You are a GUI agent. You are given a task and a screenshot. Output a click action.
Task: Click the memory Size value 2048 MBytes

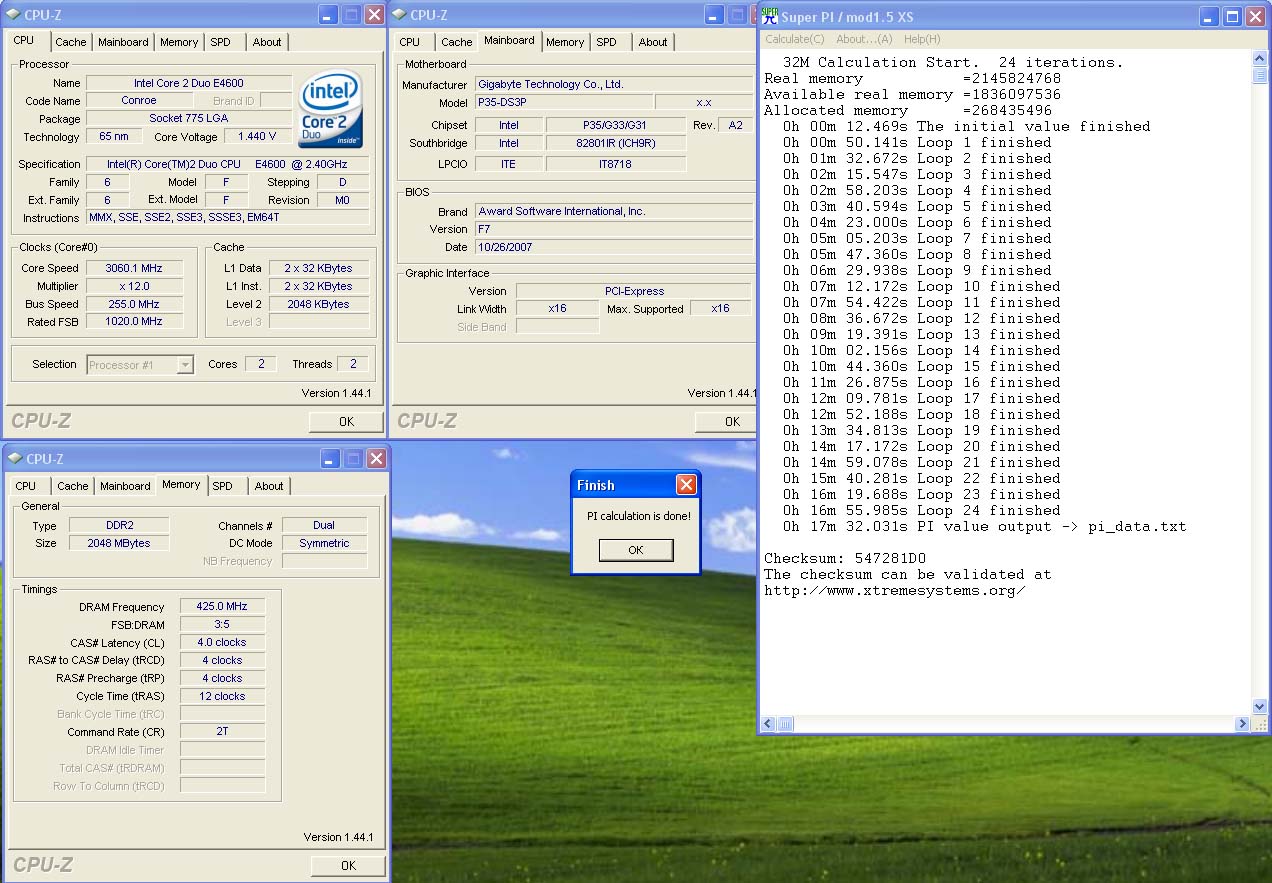click(x=119, y=543)
